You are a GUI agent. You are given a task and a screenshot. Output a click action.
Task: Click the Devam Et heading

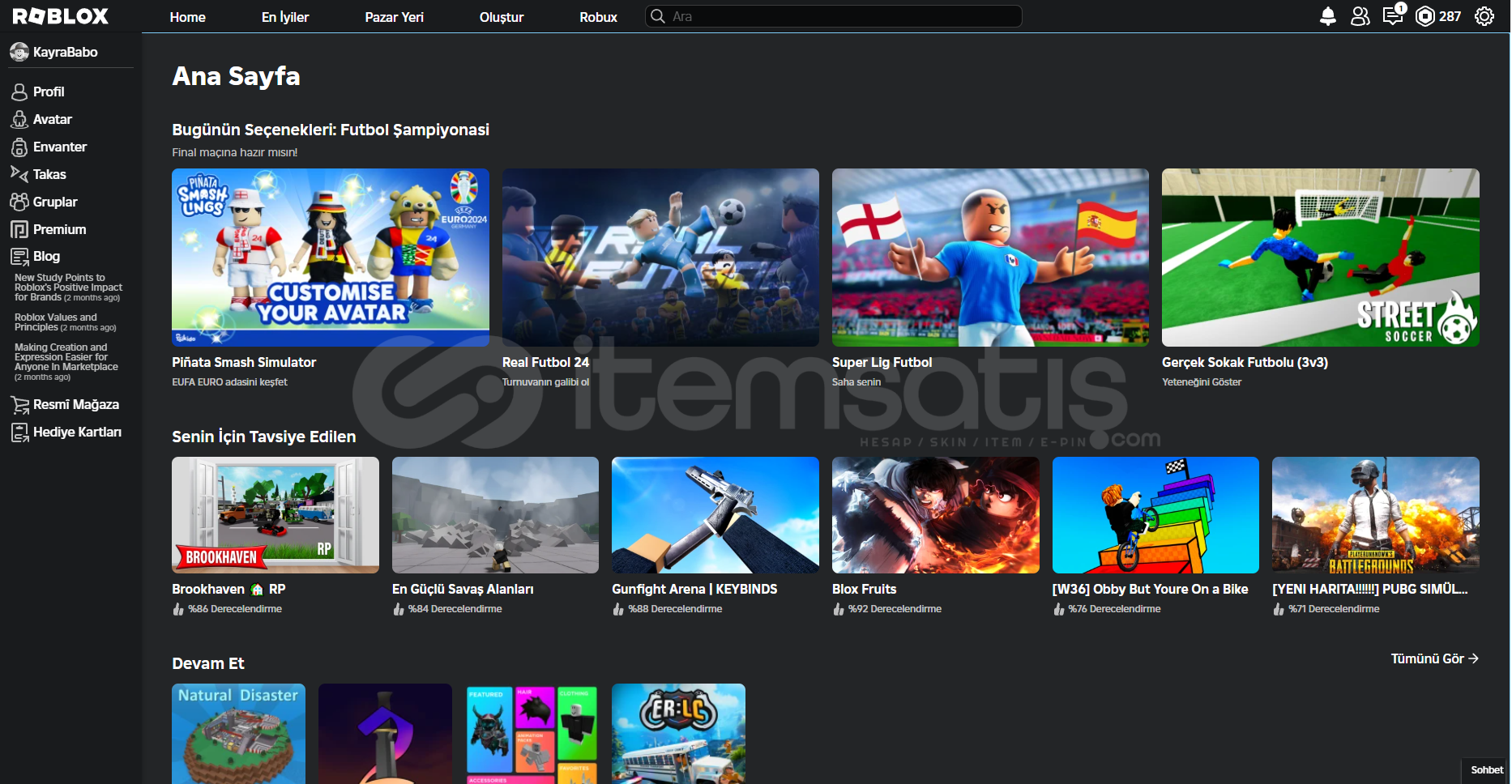click(x=208, y=663)
